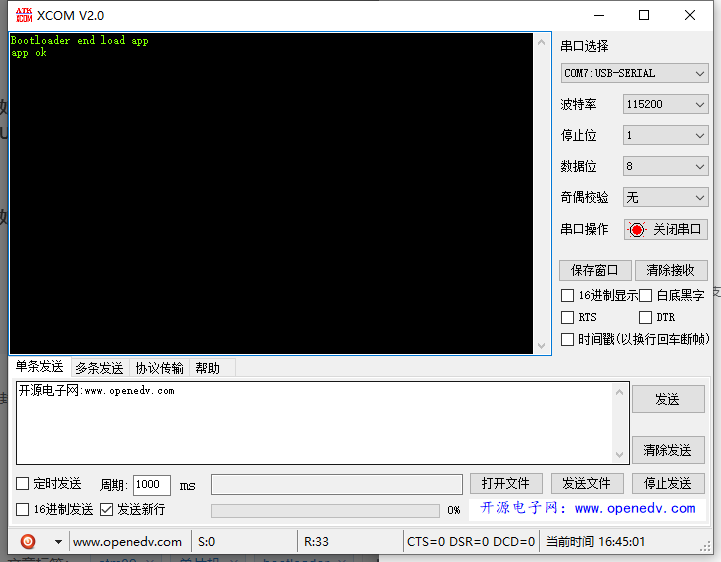Click the 发送文件 send file button
The image size is (721, 562).
[587, 483]
